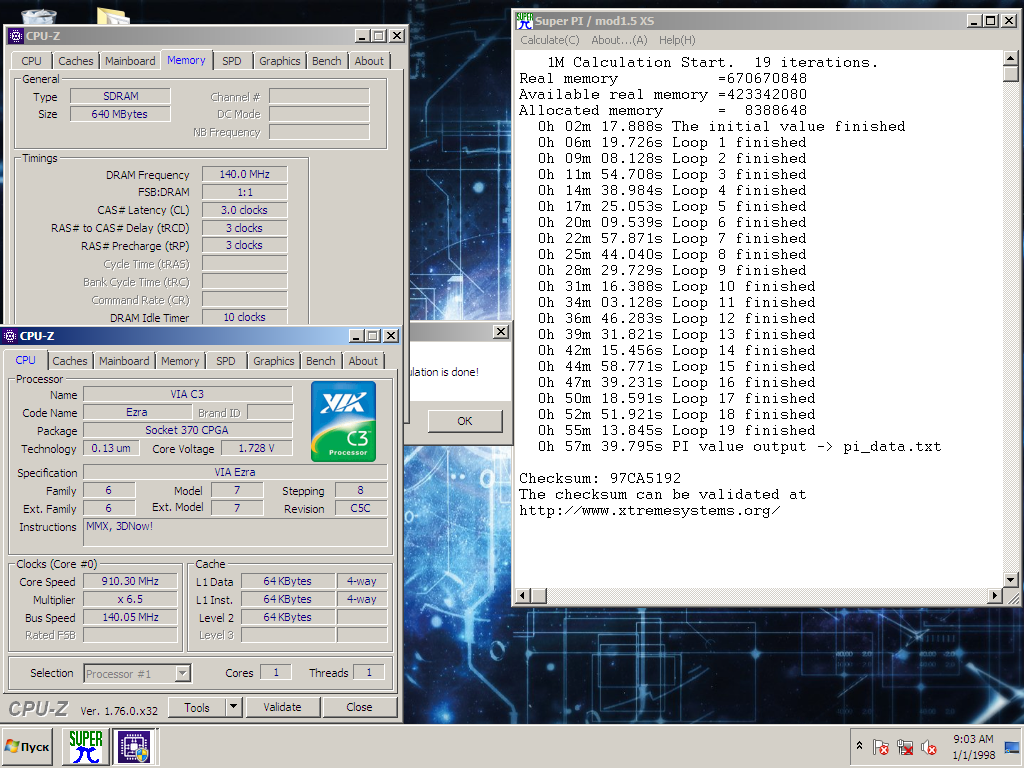Screen dimensions: 1024x768
Task: Close the calculation done dialog
Action: (x=500, y=332)
